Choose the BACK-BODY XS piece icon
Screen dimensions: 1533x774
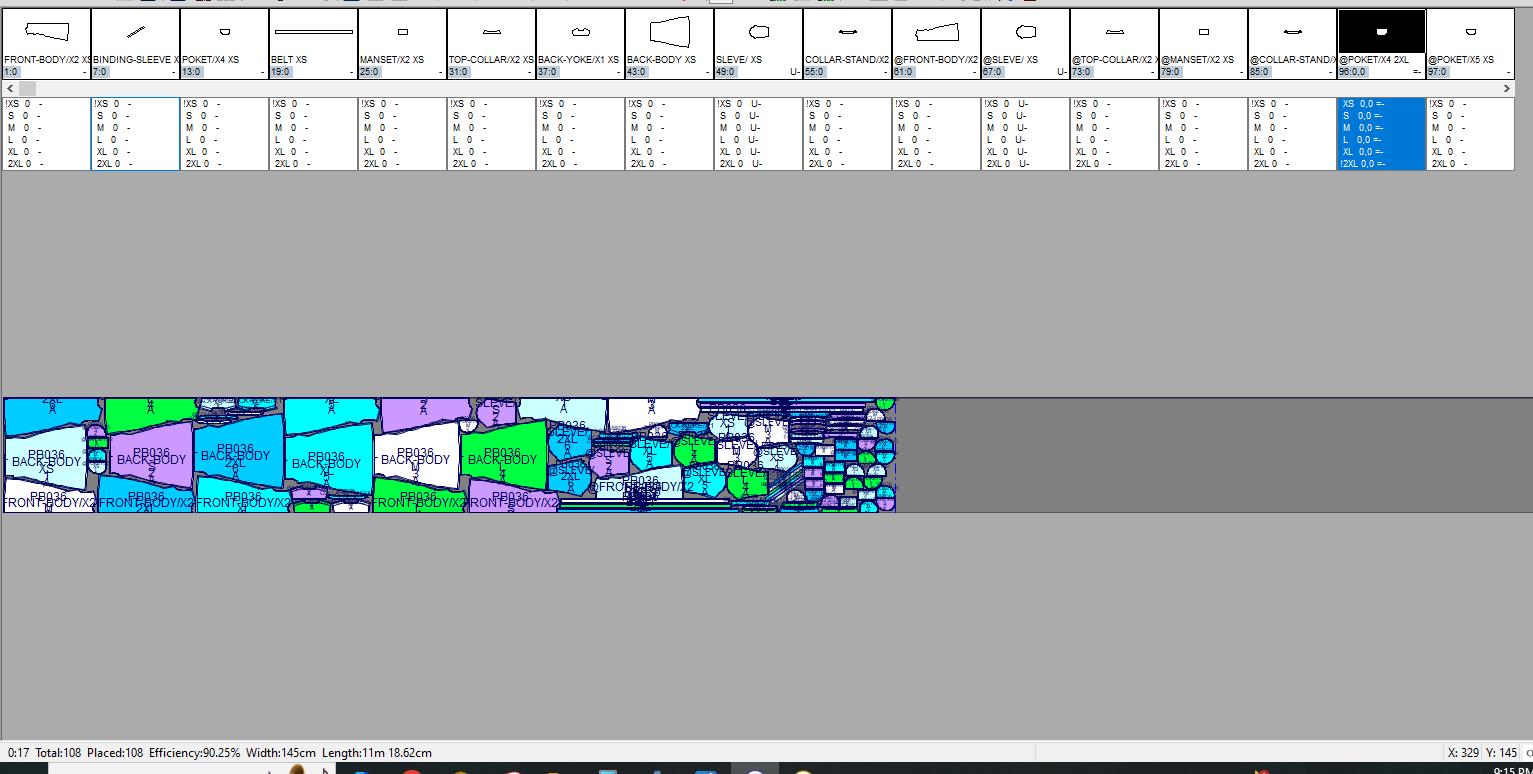[x=669, y=32]
